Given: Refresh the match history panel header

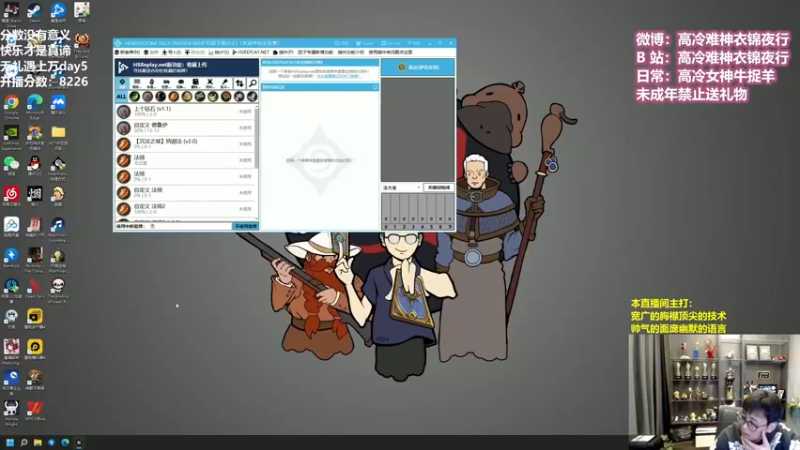Looking at the screenshot, I should click(376, 87).
